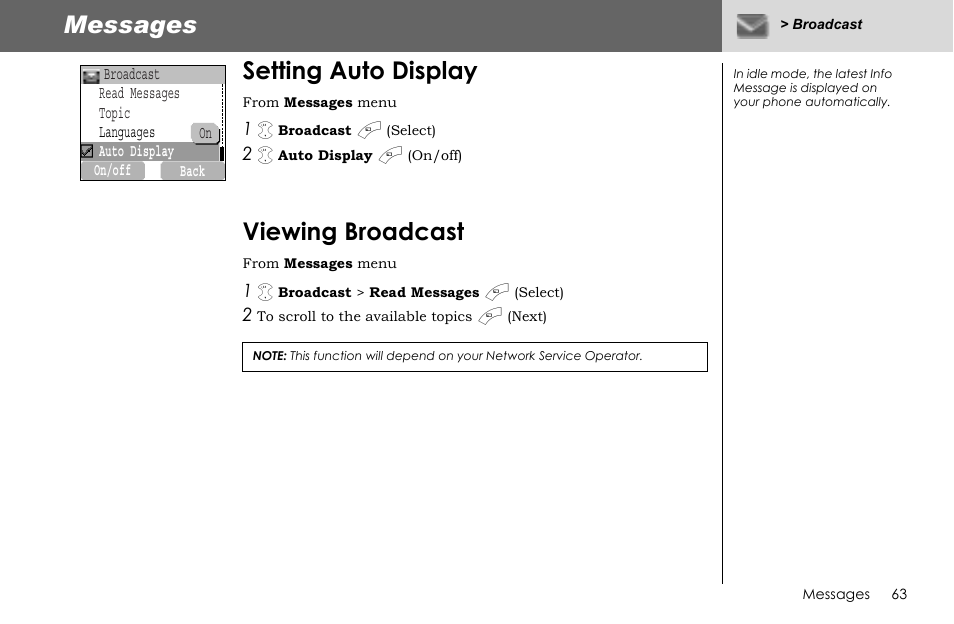
Task: Click softkey icon before (Select) in Viewing Broadcast
Action: 497,292
